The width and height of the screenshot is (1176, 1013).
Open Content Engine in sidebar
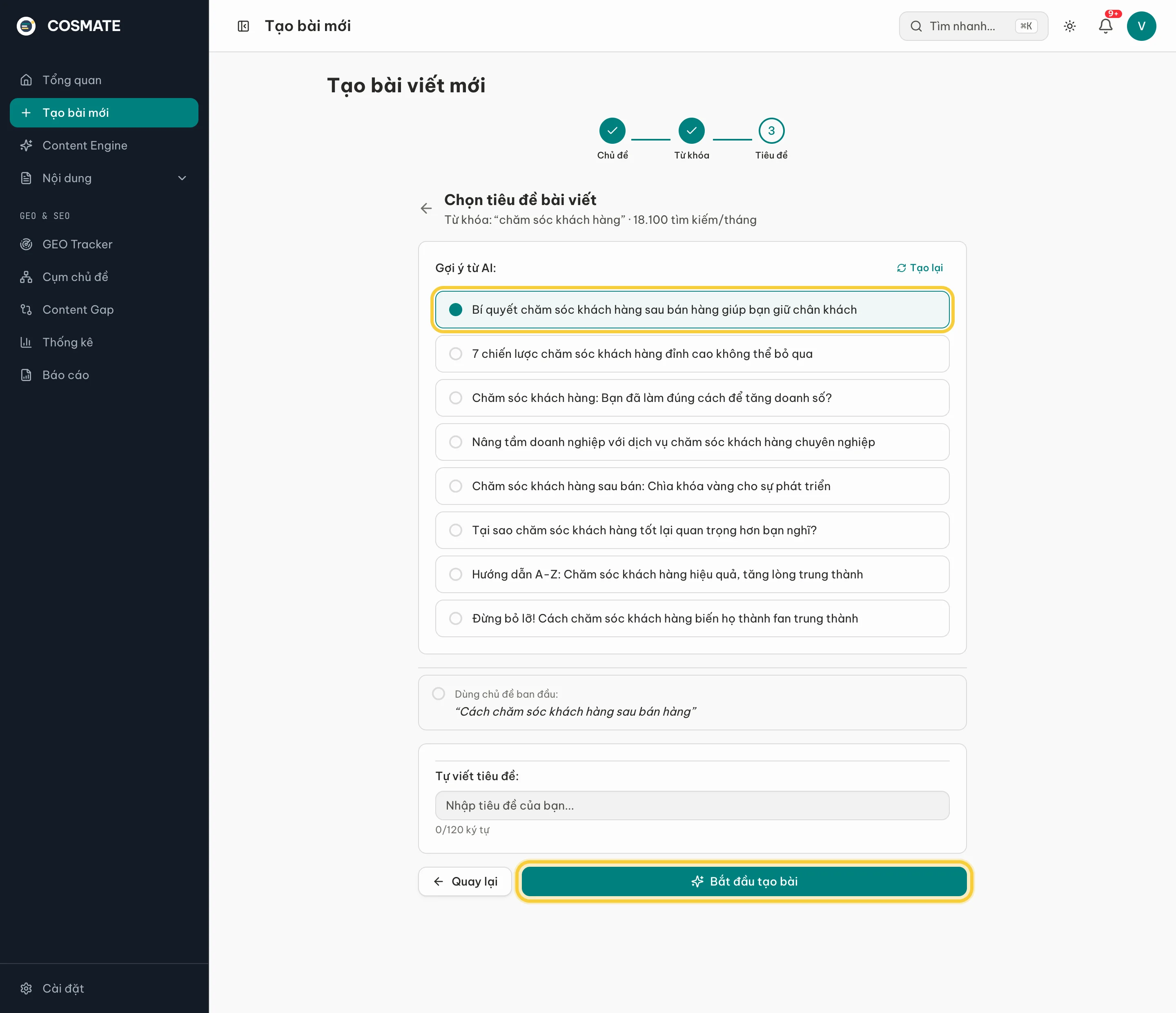pyautogui.click(x=104, y=145)
